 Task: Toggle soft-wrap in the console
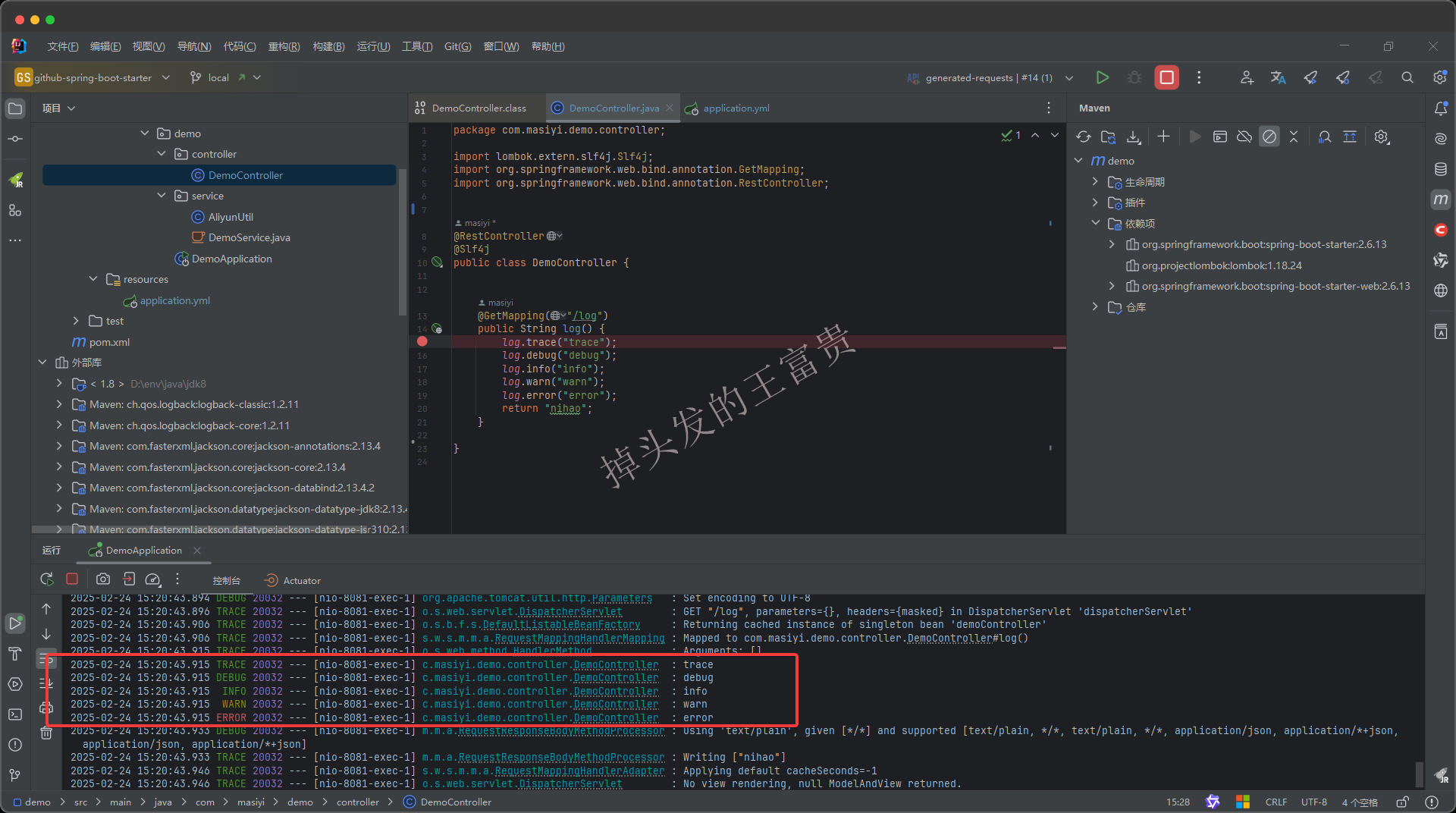point(46,659)
